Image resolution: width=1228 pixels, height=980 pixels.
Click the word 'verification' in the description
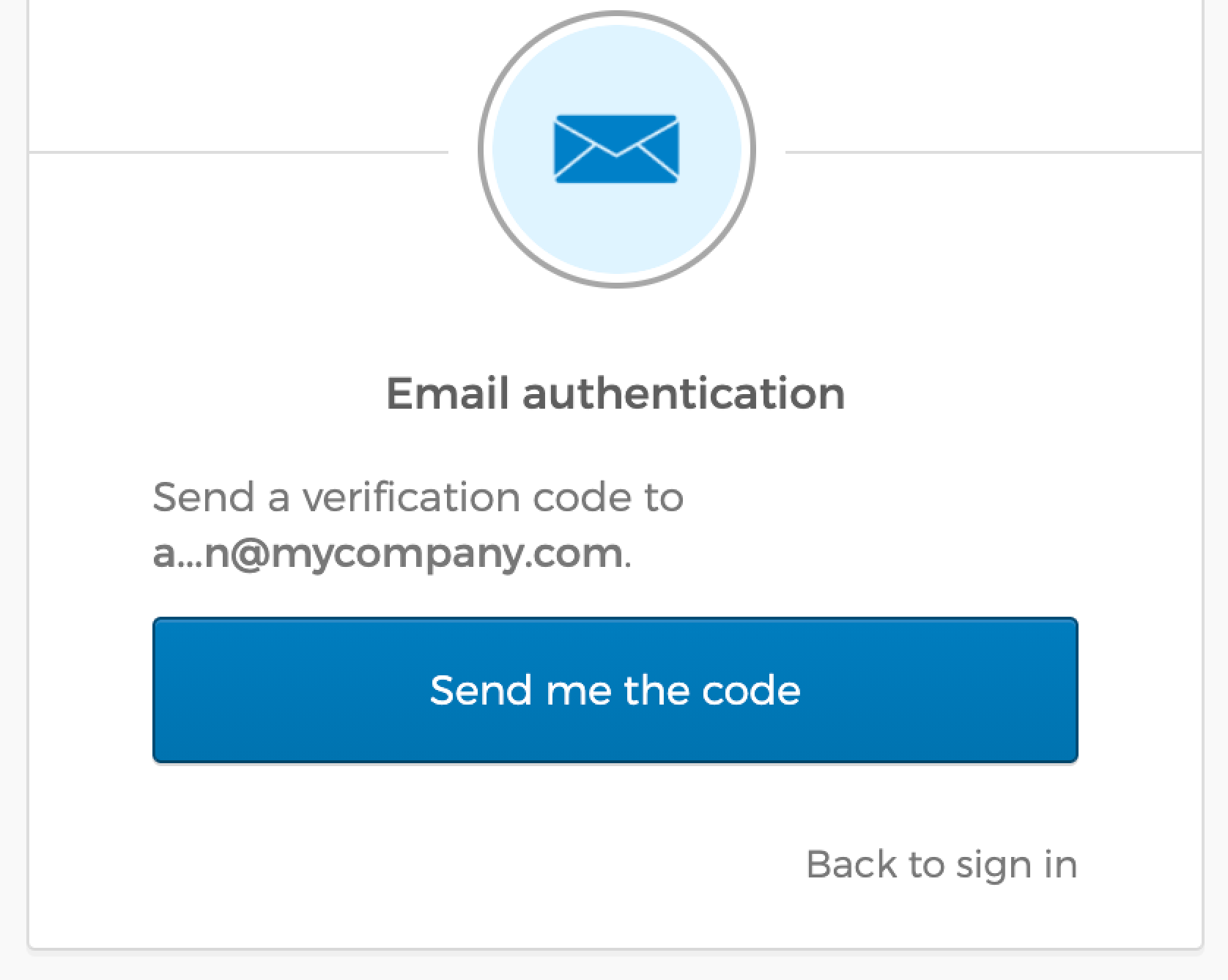click(x=411, y=497)
